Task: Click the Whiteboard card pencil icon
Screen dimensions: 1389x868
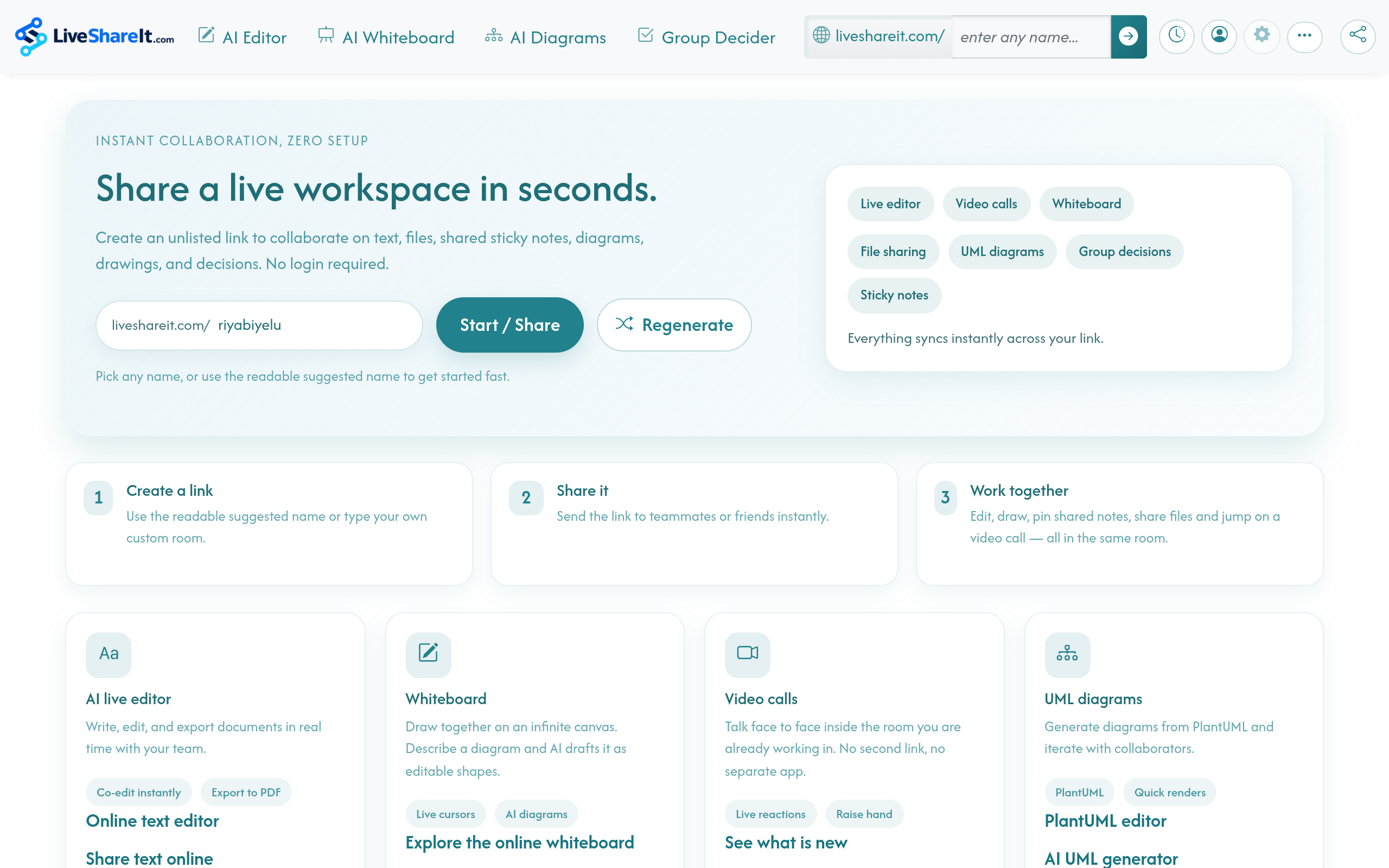Action: click(x=428, y=654)
